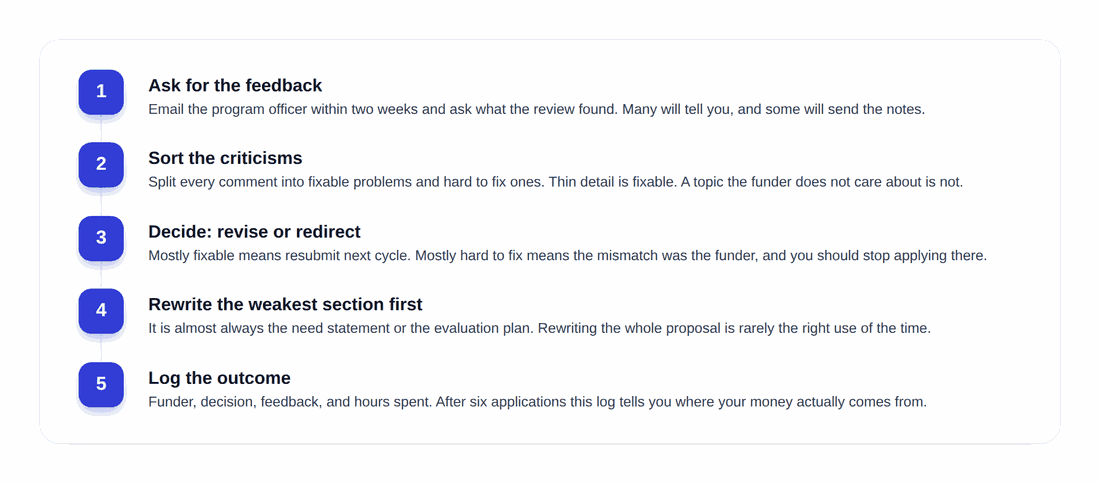1100x484 pixels.
Task: Click the 'Funder, decision, feedback' description text
Action: click(537, 403)
